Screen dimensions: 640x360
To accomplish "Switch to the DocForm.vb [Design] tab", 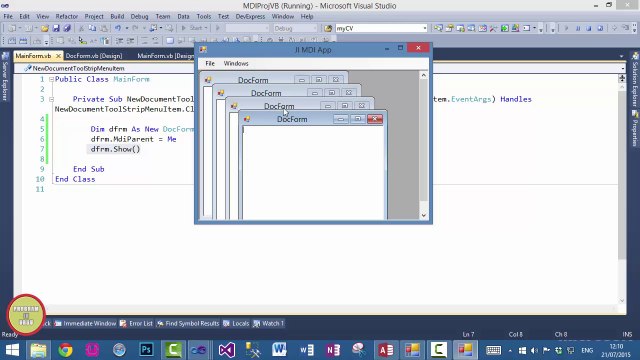I will (94, 56).
